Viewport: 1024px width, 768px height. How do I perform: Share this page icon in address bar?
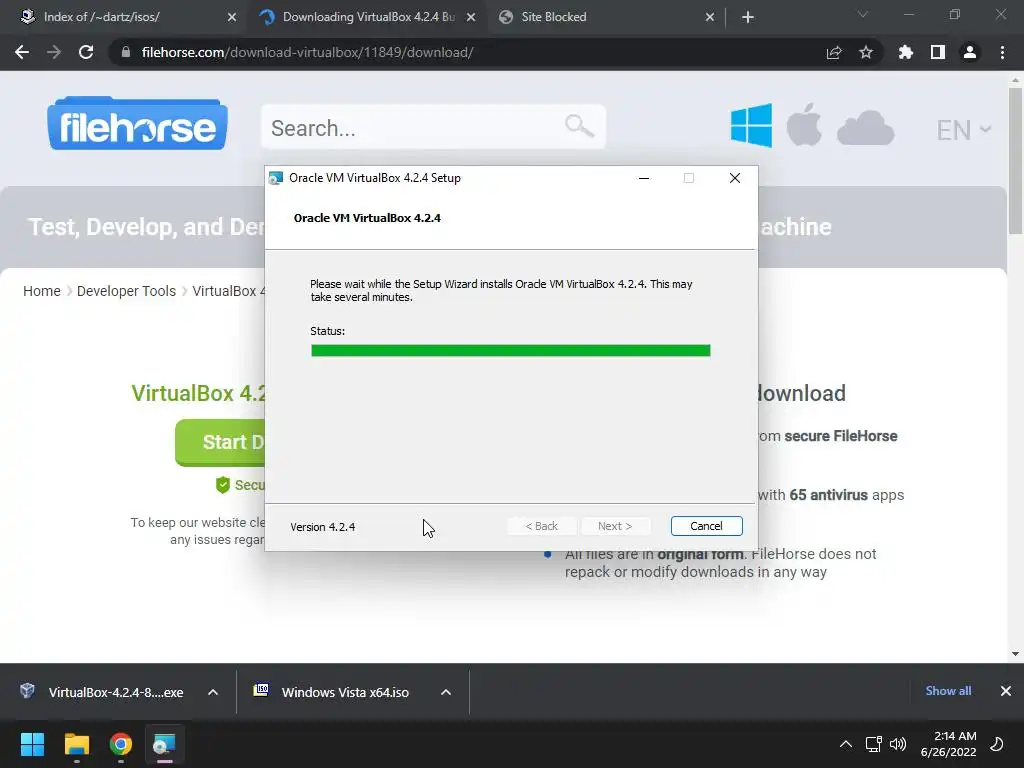834,52
